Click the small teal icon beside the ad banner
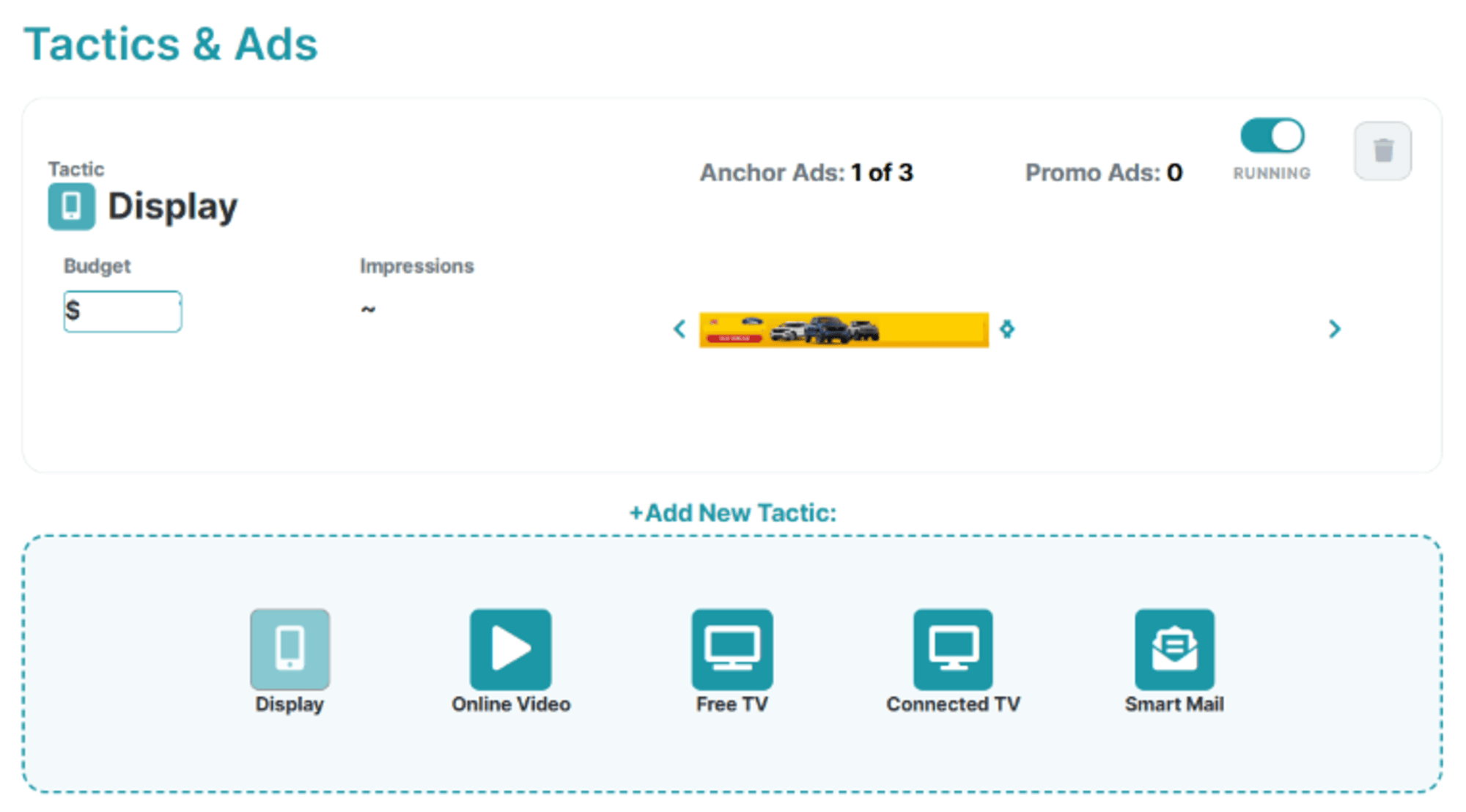1466x812 pixels. tap(1007, 329)
